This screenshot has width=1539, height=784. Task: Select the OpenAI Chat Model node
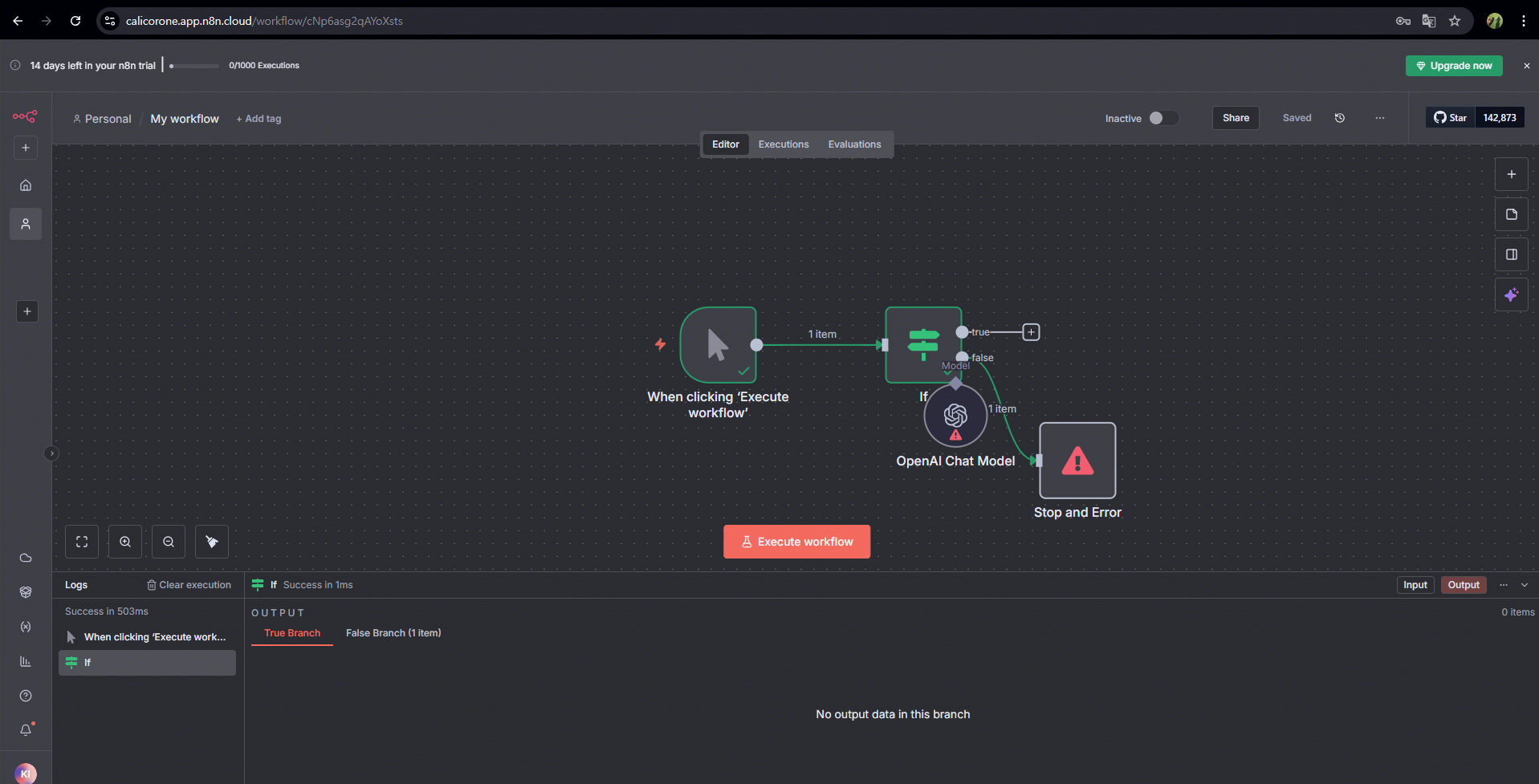(955, 416)
